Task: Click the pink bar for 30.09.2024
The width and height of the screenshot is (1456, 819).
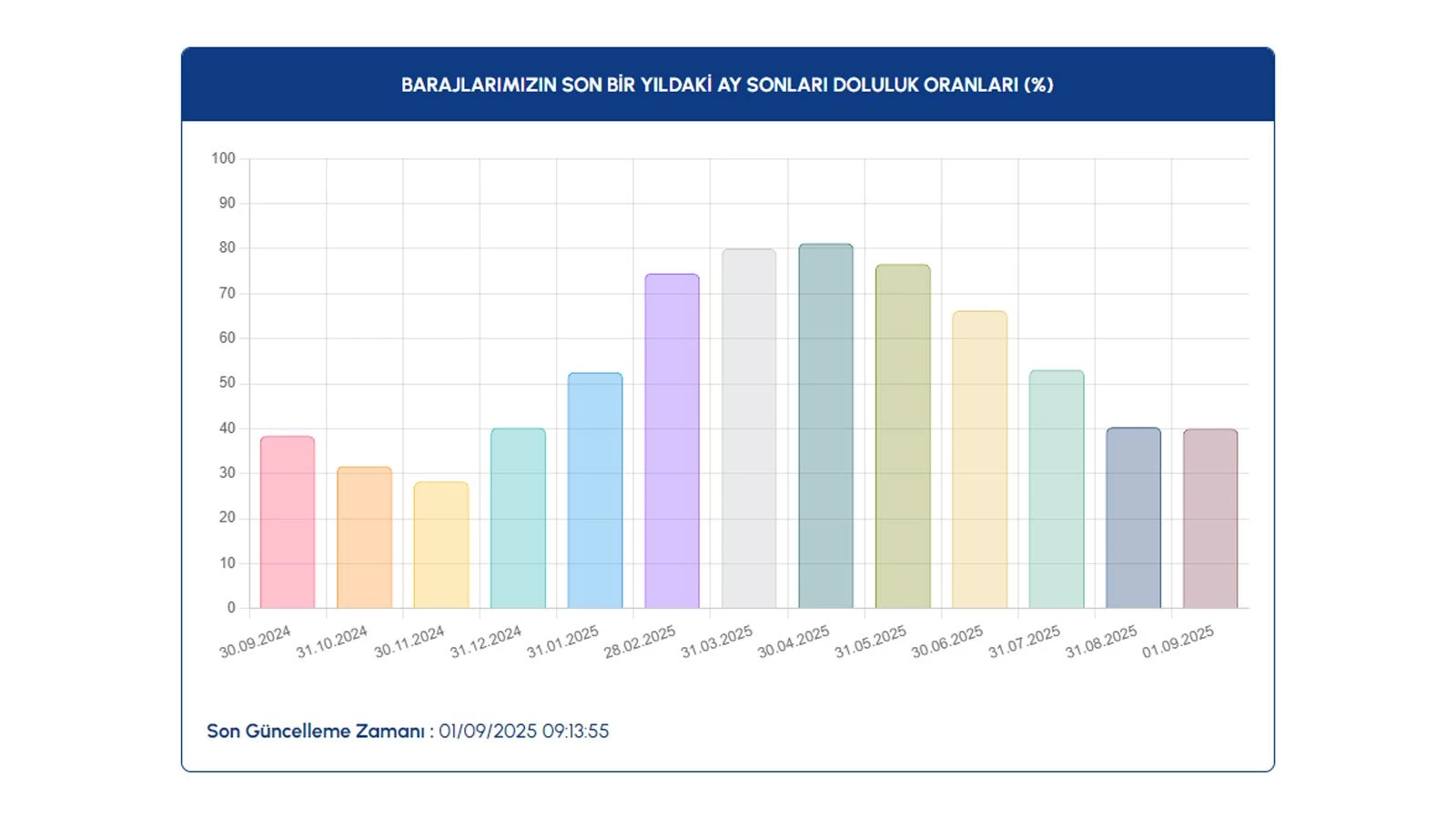Action: point(288,522)
